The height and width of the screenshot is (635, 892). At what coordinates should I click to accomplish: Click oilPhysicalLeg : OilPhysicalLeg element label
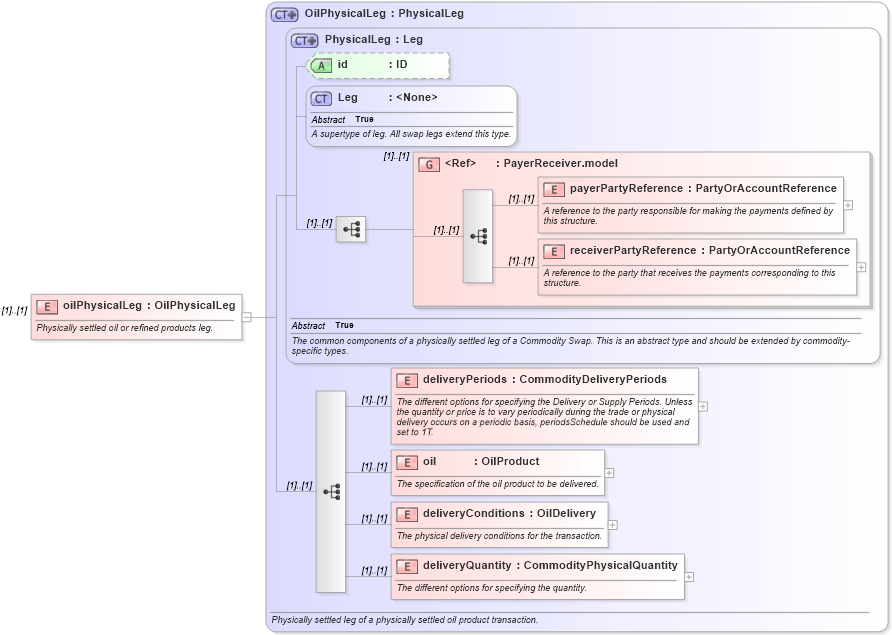149,306
